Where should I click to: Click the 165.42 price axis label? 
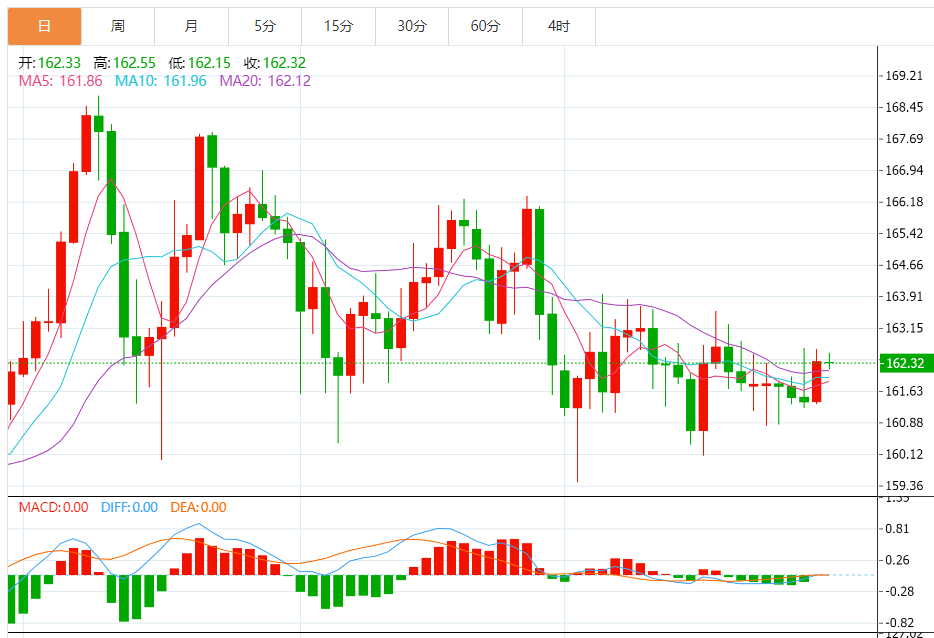click(904, 234)
